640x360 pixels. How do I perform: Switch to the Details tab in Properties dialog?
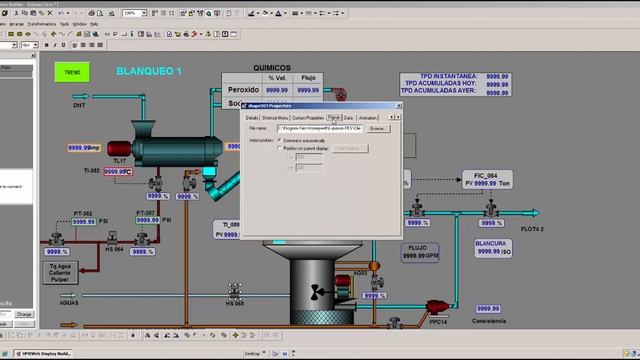click(251, 118)
